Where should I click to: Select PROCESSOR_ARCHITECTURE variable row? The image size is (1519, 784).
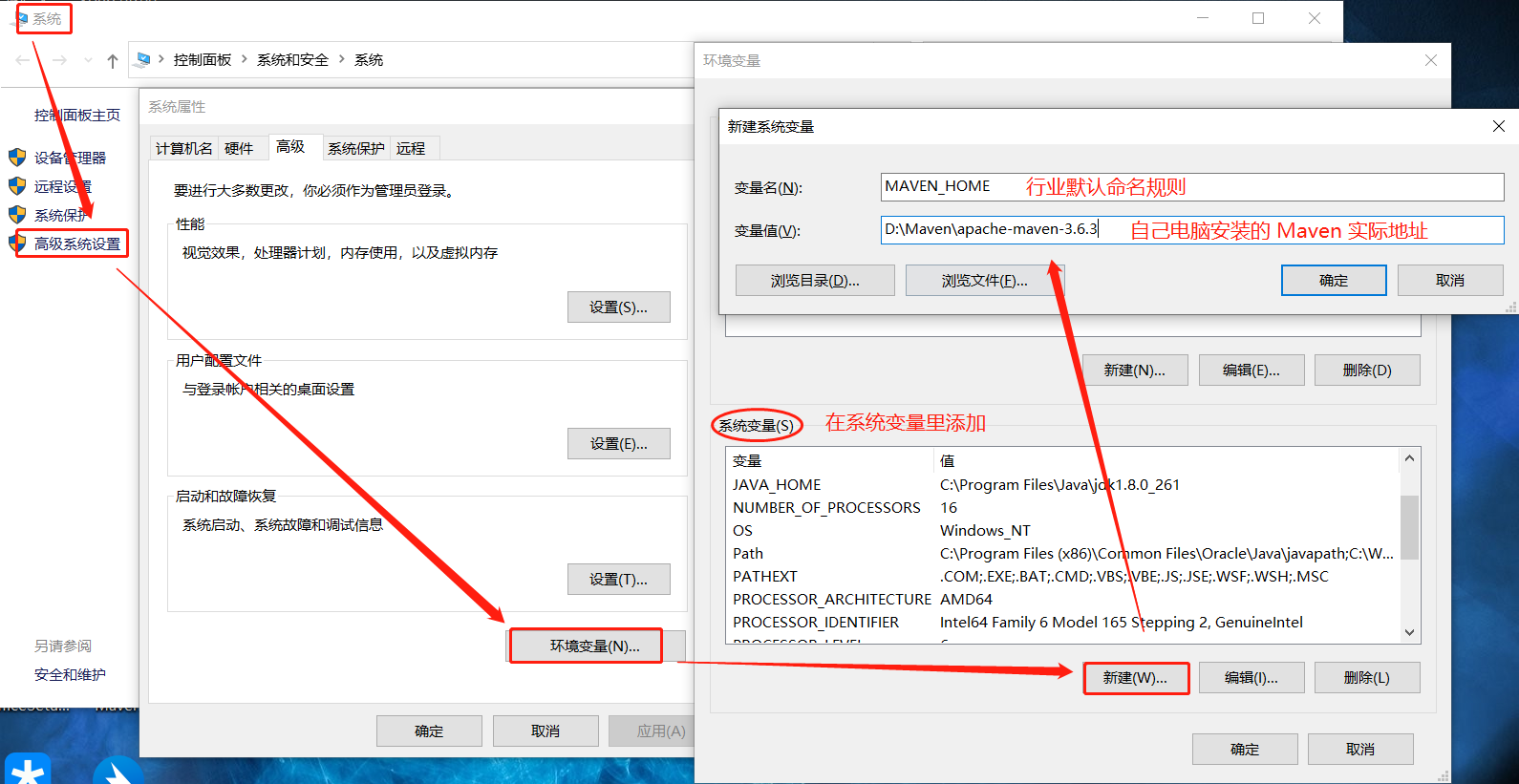pyautogui.click(x=1062, y=599)
